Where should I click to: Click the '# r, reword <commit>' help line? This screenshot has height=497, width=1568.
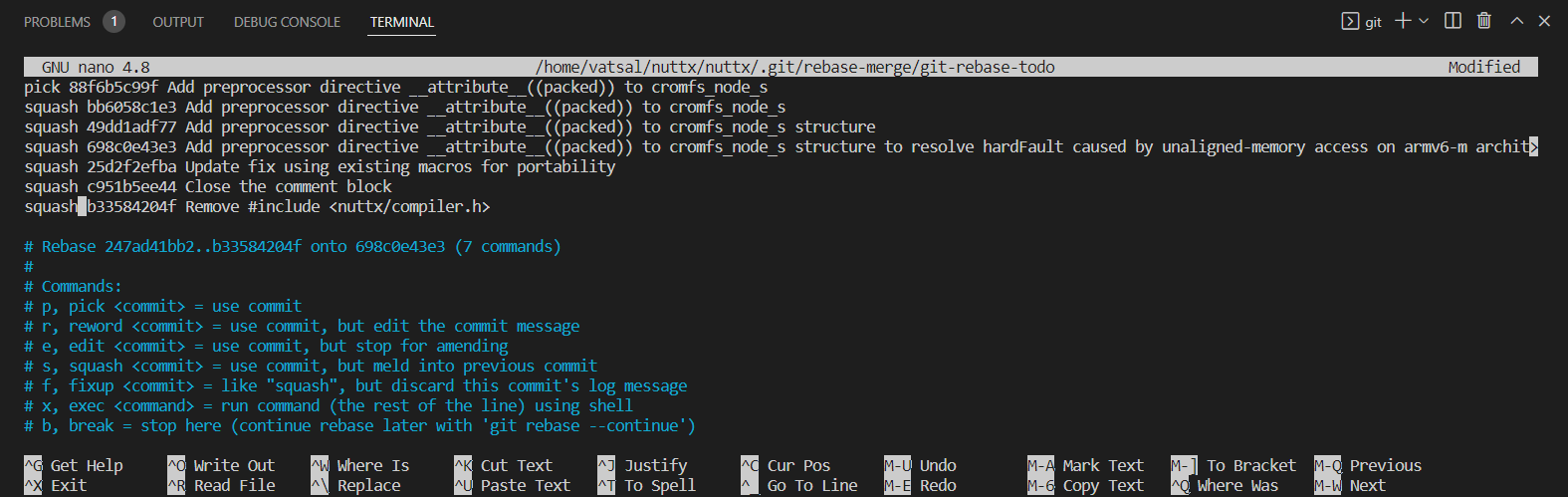click(302, 326)
